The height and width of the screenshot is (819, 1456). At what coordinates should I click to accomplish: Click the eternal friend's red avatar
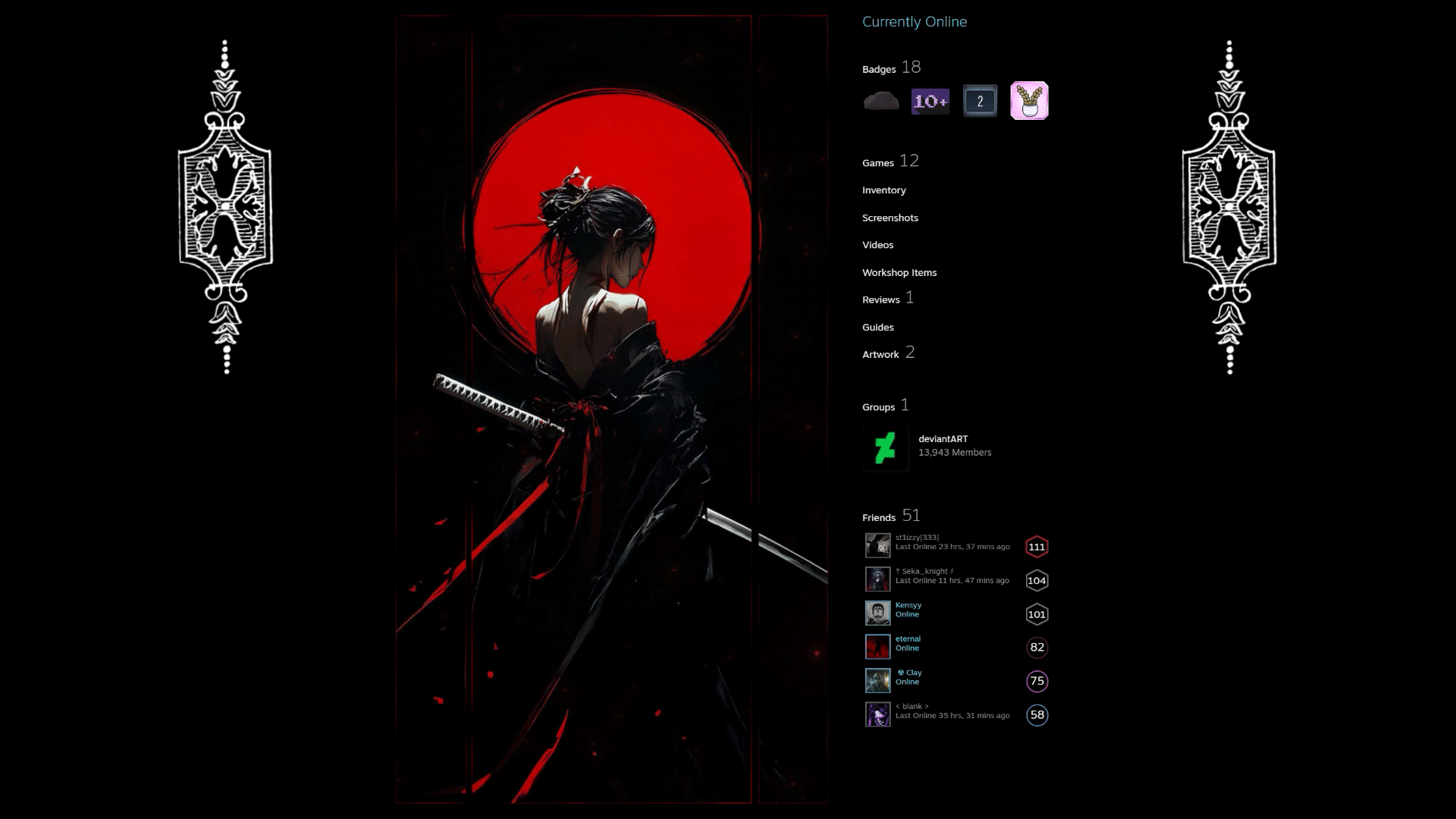click(878, 647)
